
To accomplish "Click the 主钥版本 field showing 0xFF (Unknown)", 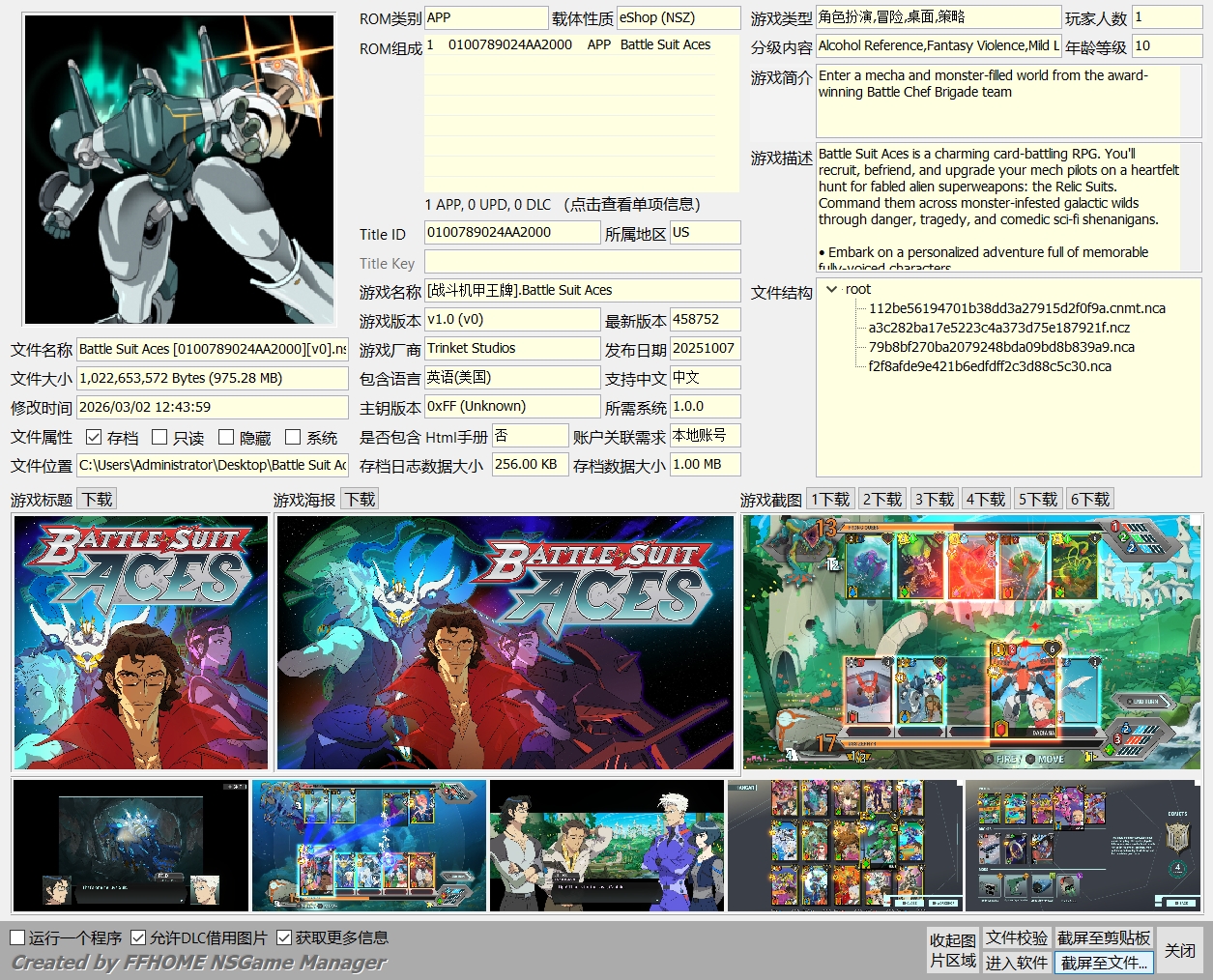I will click(512, 407).
